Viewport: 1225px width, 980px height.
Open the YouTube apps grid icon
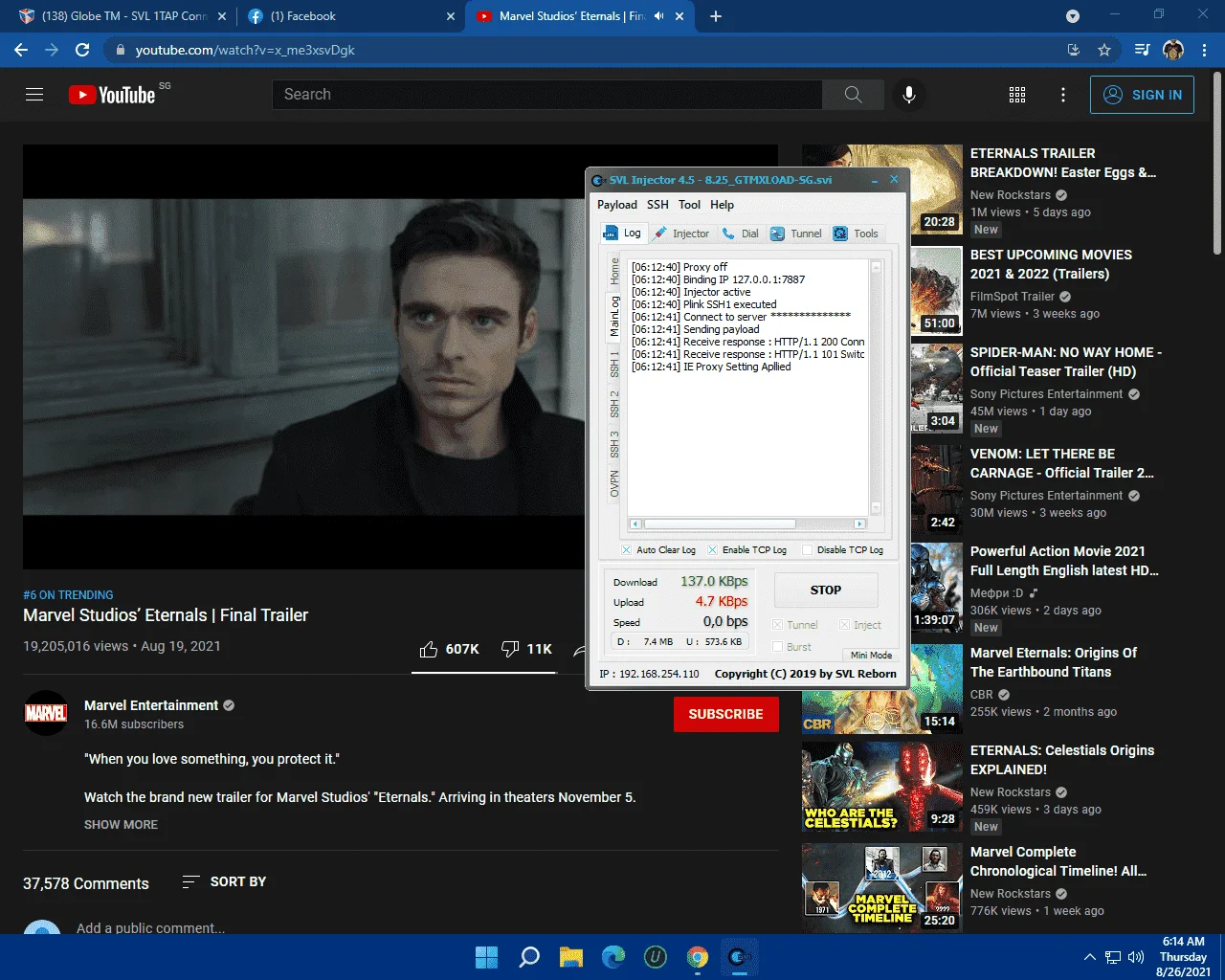pos(1017,95)
